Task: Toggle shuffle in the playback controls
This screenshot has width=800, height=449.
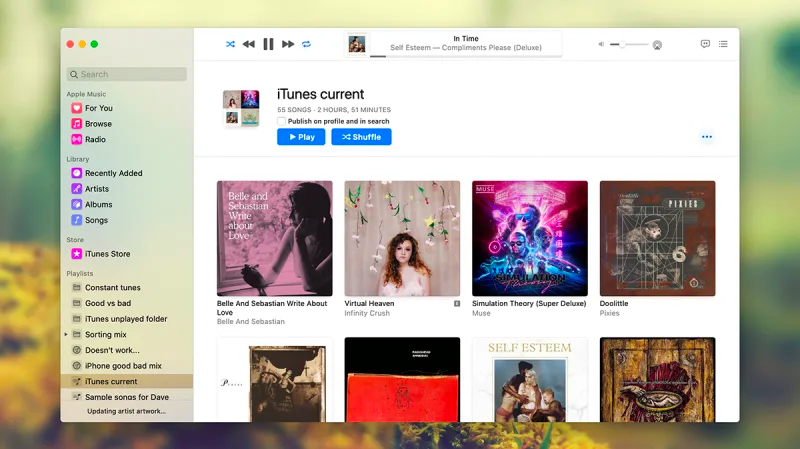Action: [x=231, y=44]
